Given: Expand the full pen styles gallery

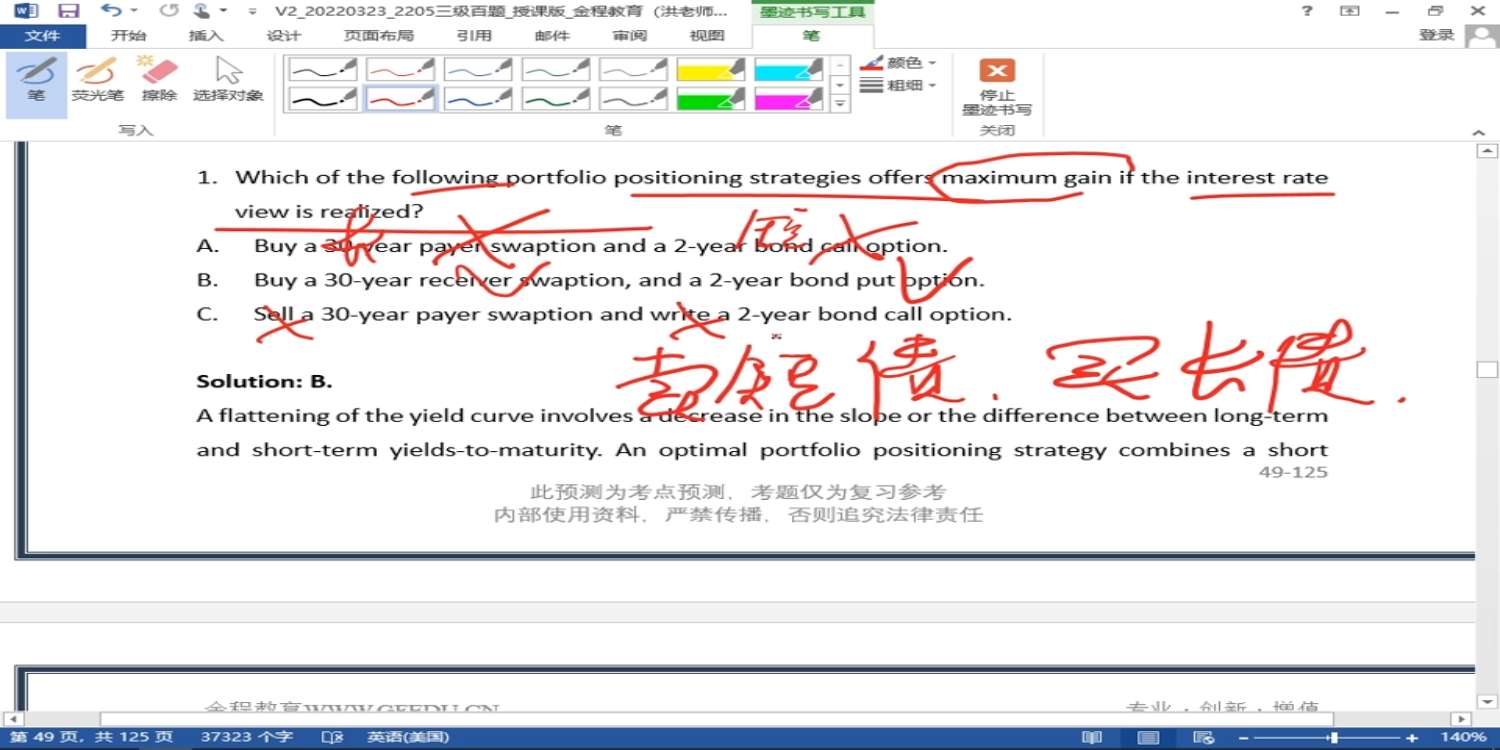Looking at the screenshot, I should pyautogui.click(x=841, y=103).
